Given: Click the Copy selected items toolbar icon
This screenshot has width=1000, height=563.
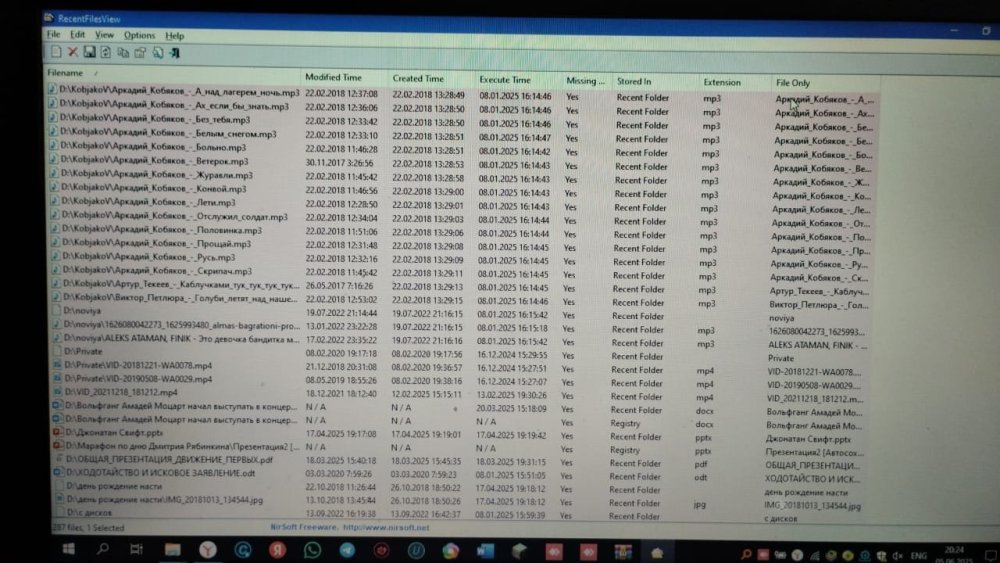Looking at the screenshot, I should point(122,53).
